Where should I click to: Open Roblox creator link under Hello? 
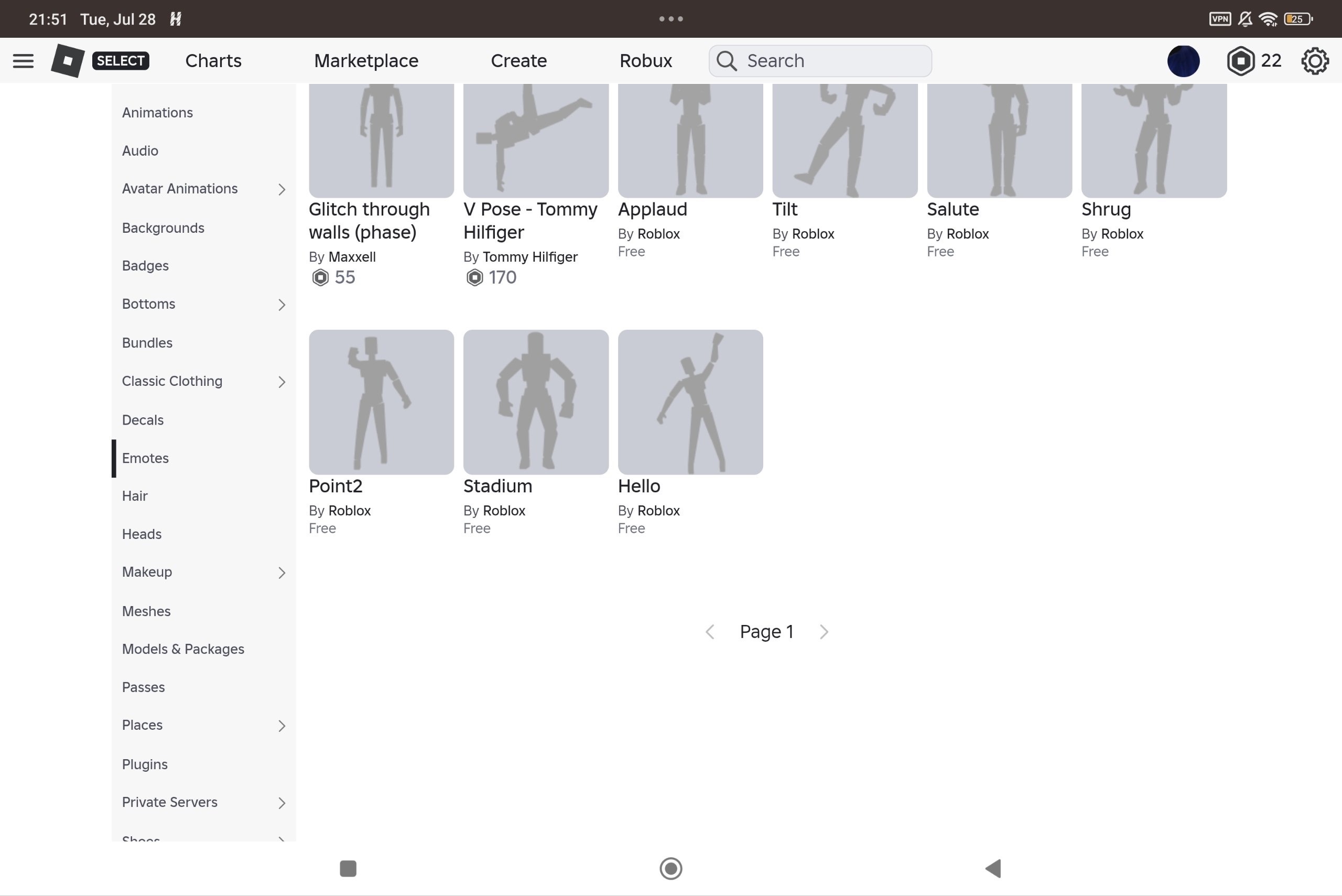click(658, 510)
